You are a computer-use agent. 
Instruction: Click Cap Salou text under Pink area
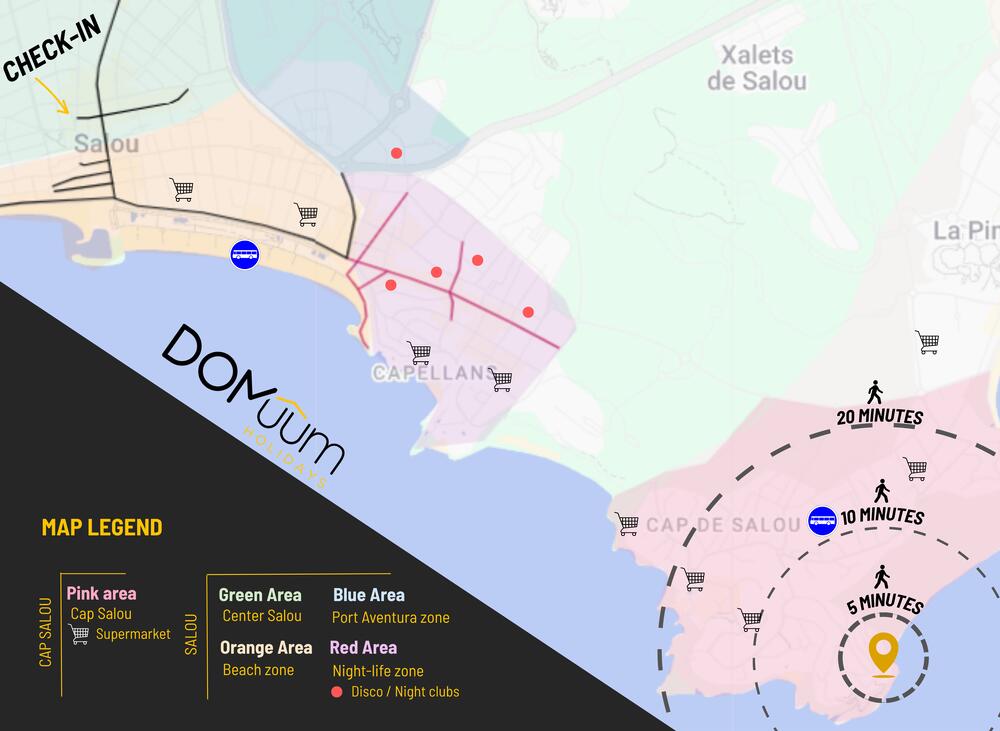pos(101,614)
